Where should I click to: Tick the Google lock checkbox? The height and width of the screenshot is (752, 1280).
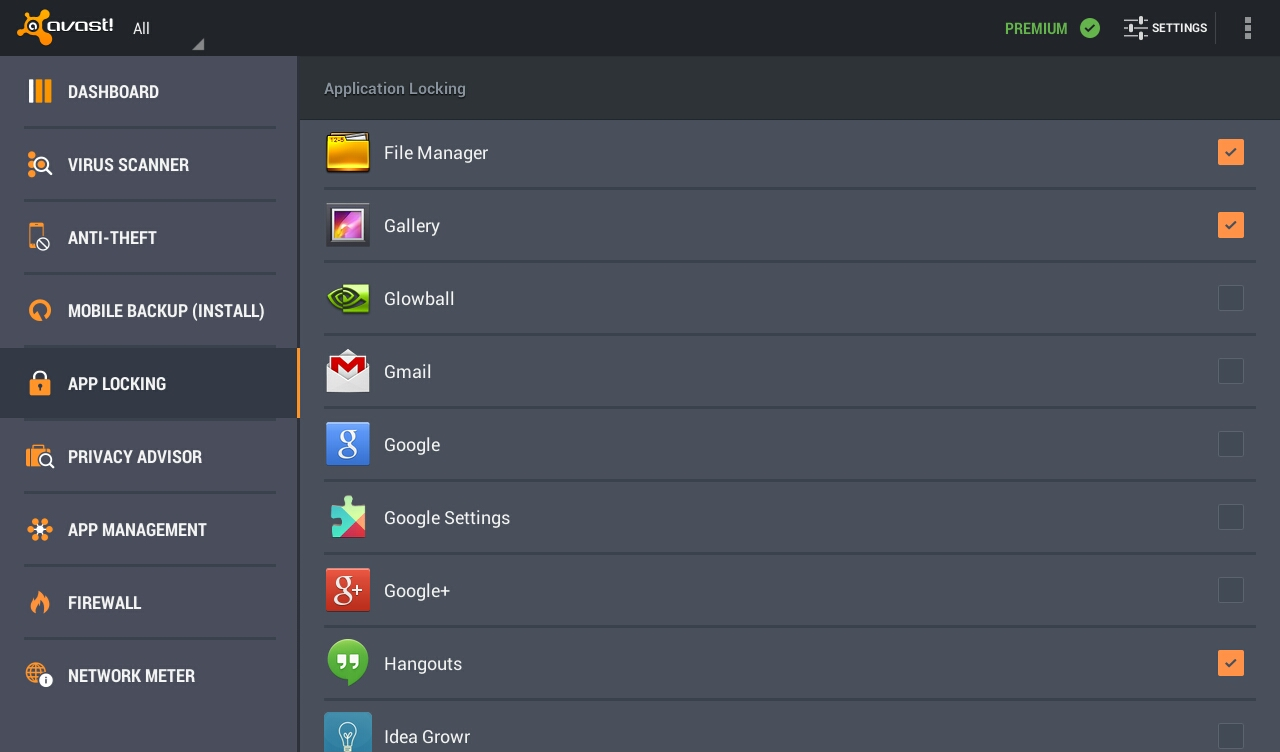(1231, 444)
